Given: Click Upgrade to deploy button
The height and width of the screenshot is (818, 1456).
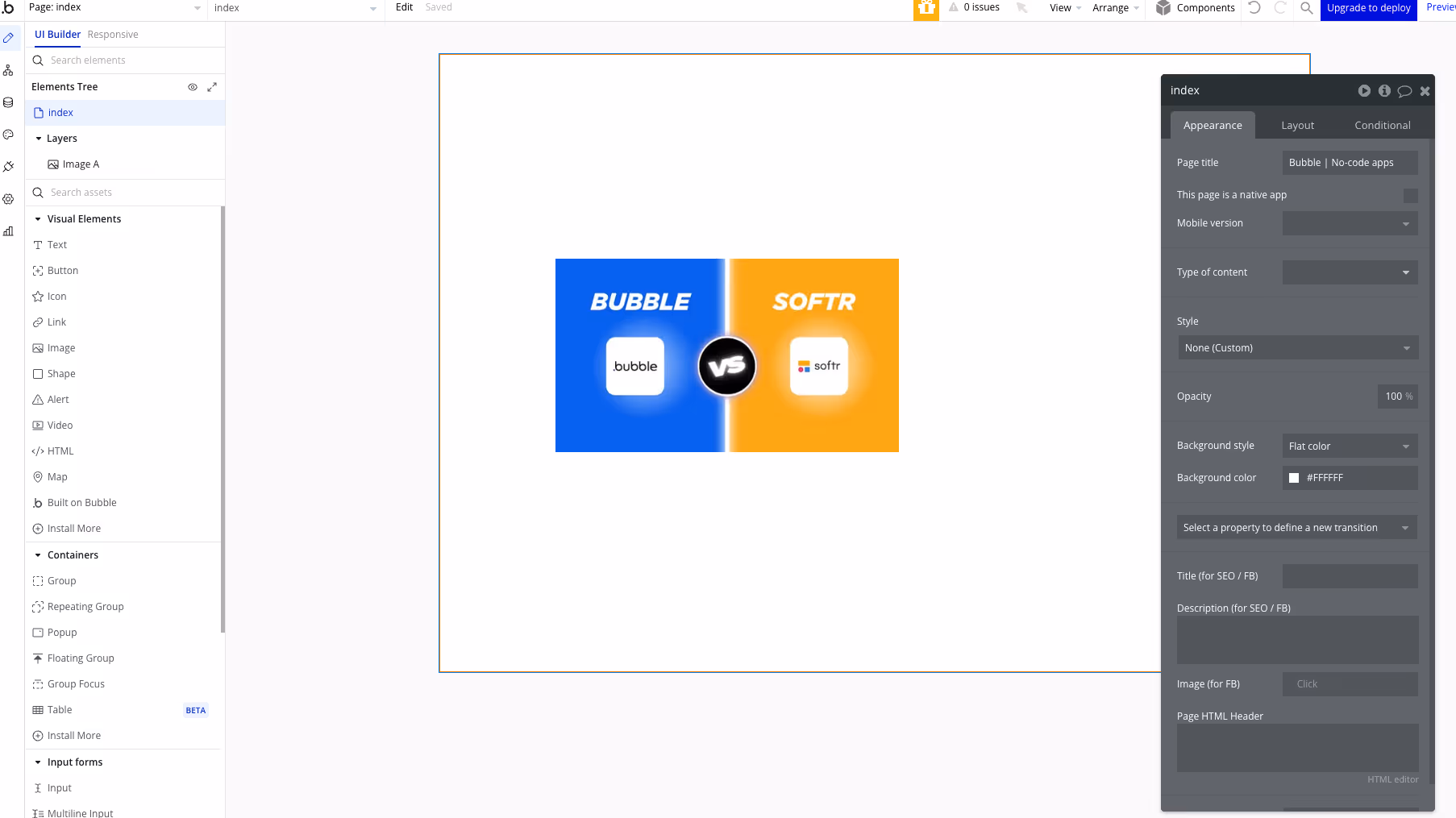Looking at the screenshot, I should [x=1368, y=8].
